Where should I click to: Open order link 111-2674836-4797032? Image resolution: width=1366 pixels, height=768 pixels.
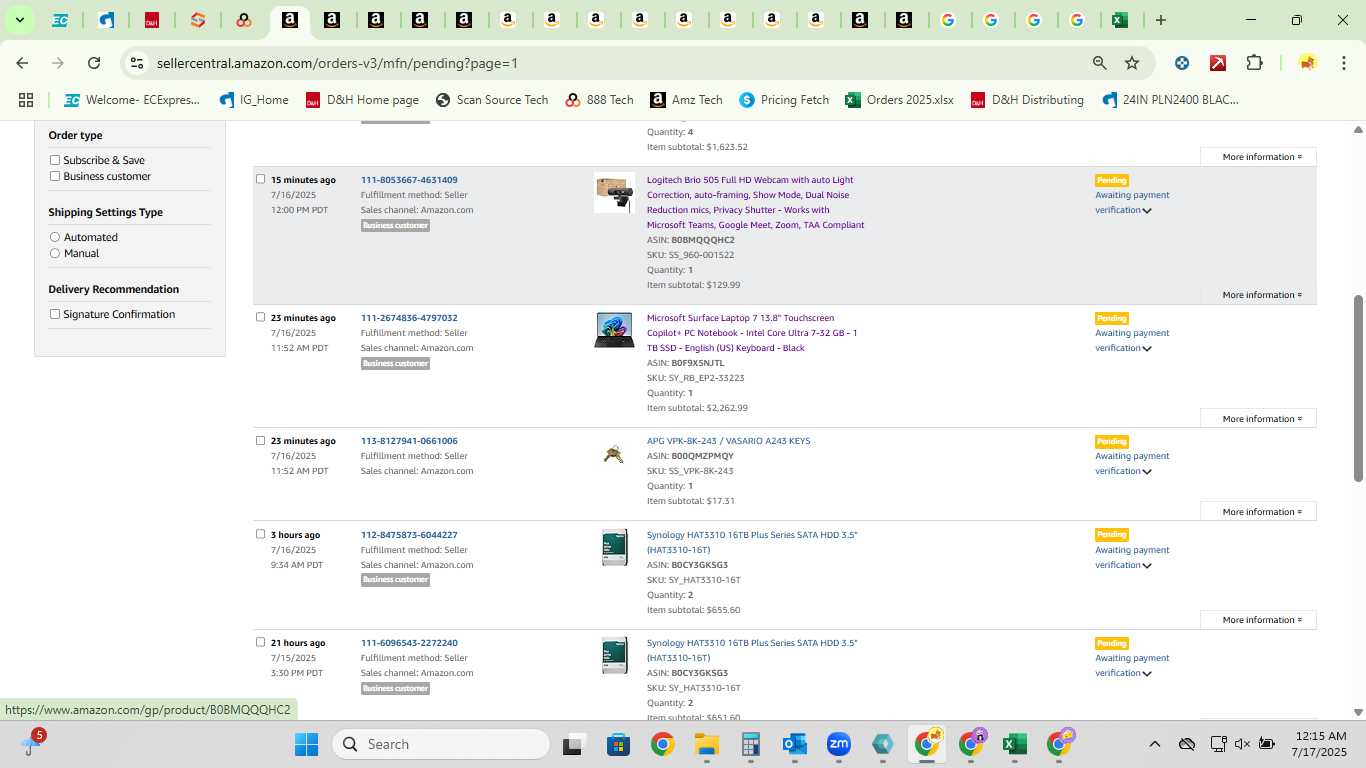pos(409,318)
